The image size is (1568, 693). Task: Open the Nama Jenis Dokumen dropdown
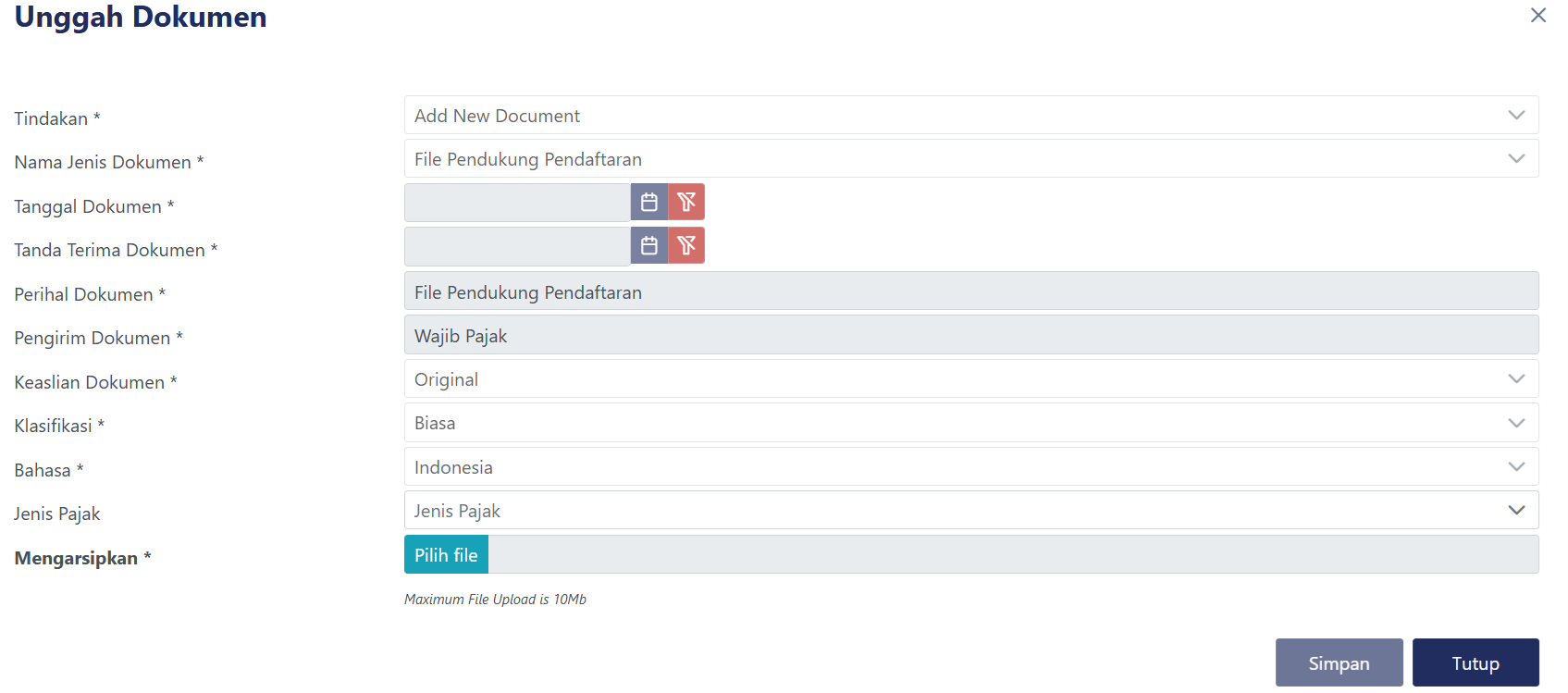coord(969,159)
